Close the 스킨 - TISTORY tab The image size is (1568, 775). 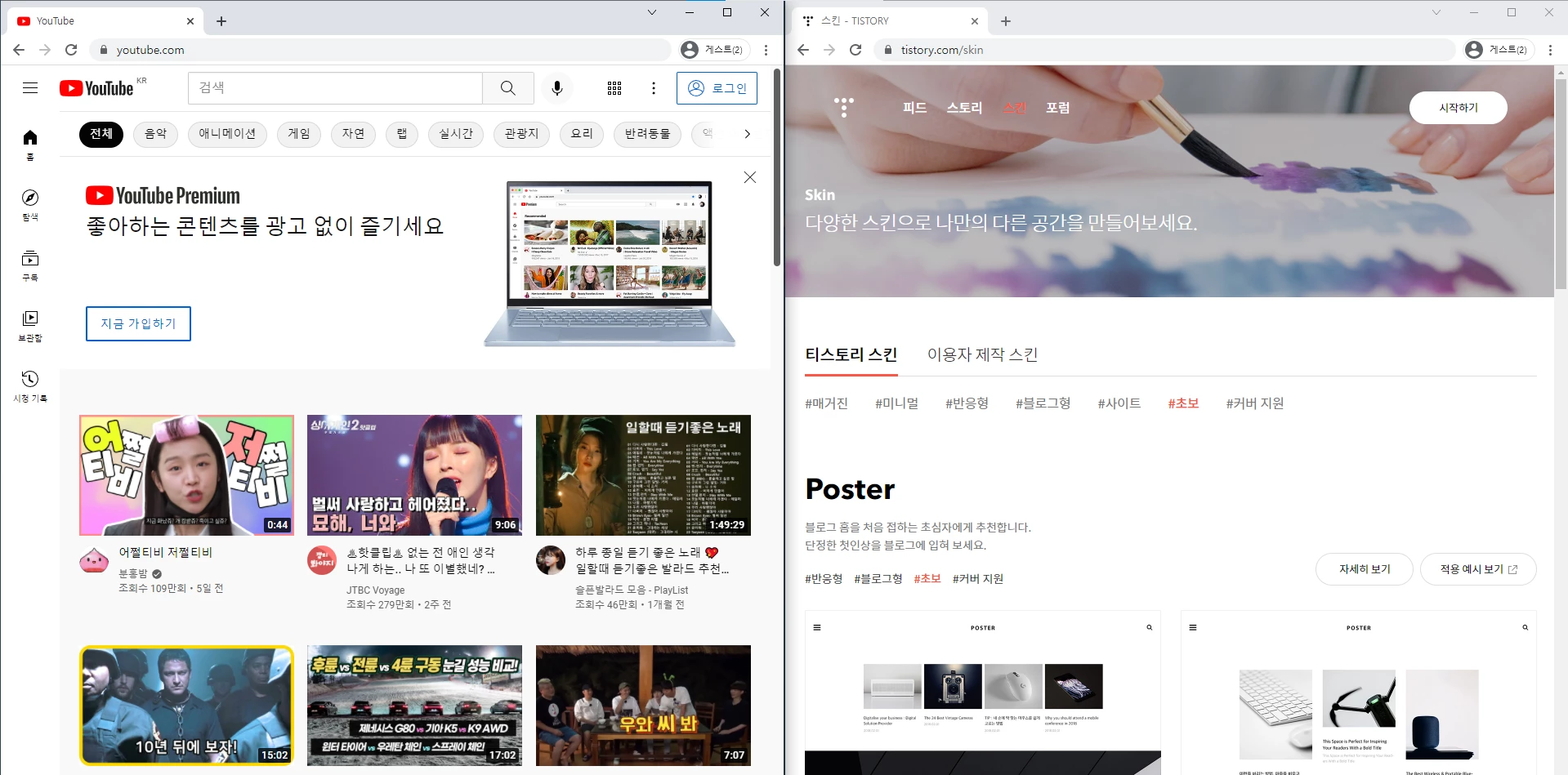pos(975,21)
